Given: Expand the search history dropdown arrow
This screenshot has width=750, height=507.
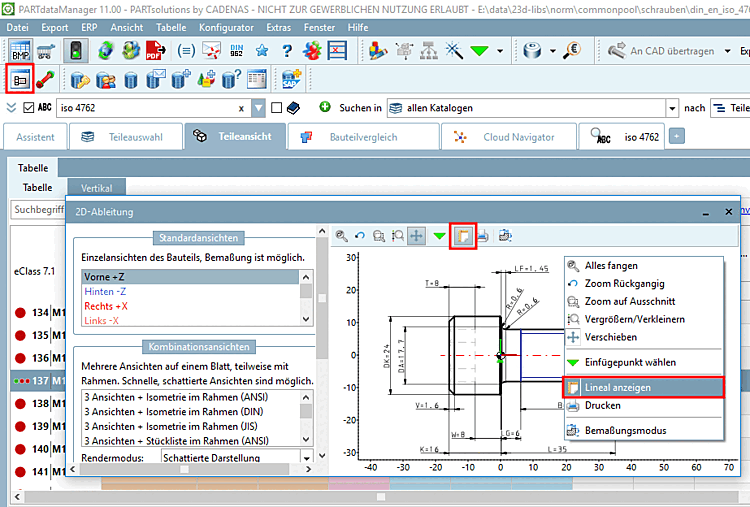Looking at the screenshot, I should (x=259, y=108).
